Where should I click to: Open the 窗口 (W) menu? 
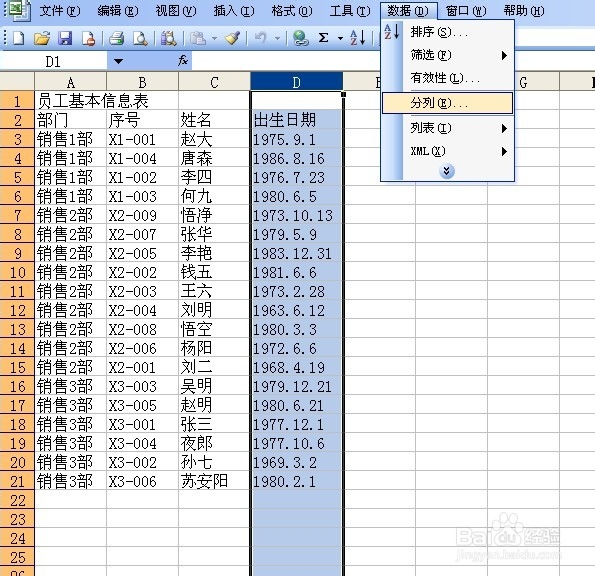click(466, 11)
